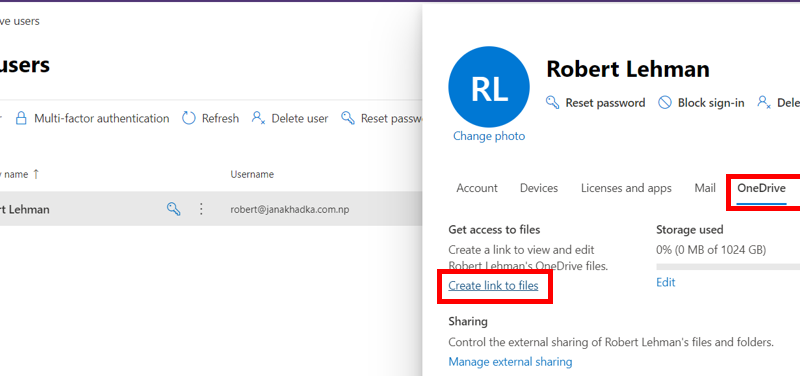Click the person icon next to Block sign-in

tap(764, 103)
